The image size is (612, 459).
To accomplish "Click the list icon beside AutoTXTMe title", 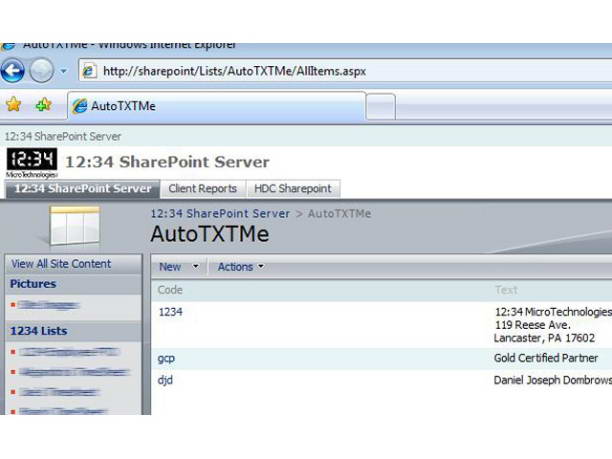I will (x=75, y=226).
